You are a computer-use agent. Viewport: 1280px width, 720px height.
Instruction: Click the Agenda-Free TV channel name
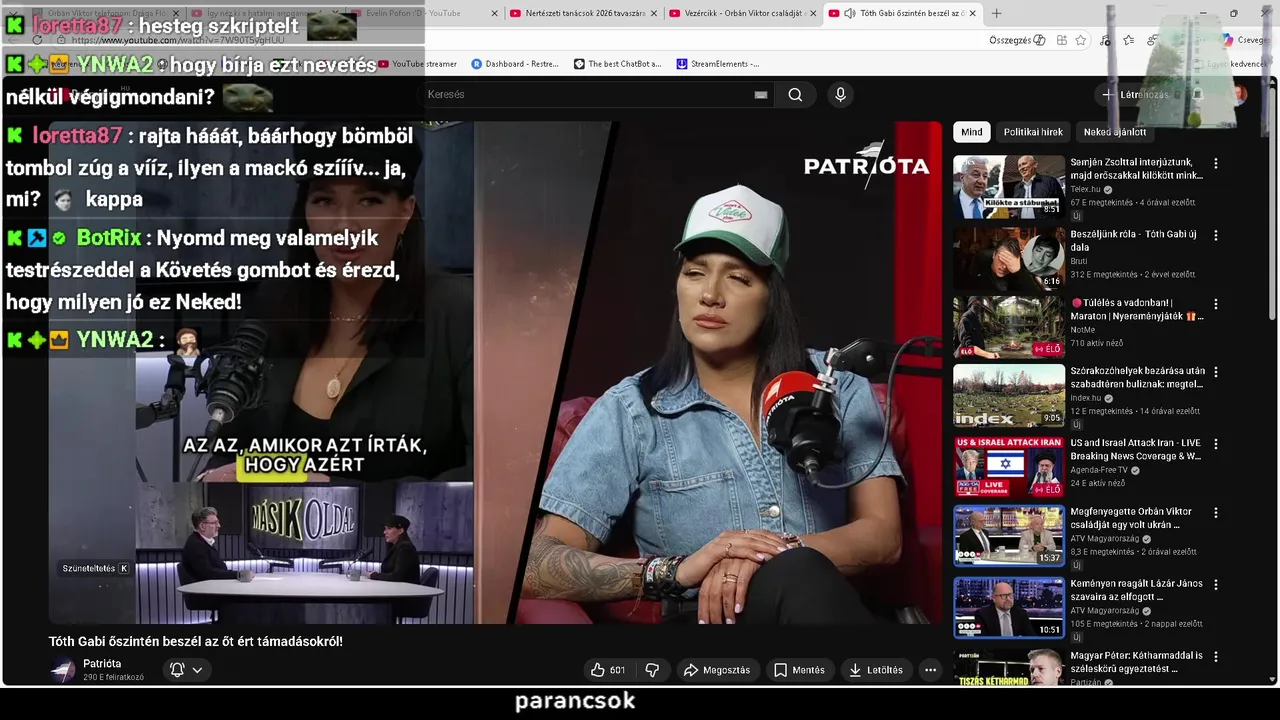[1099, 470]
